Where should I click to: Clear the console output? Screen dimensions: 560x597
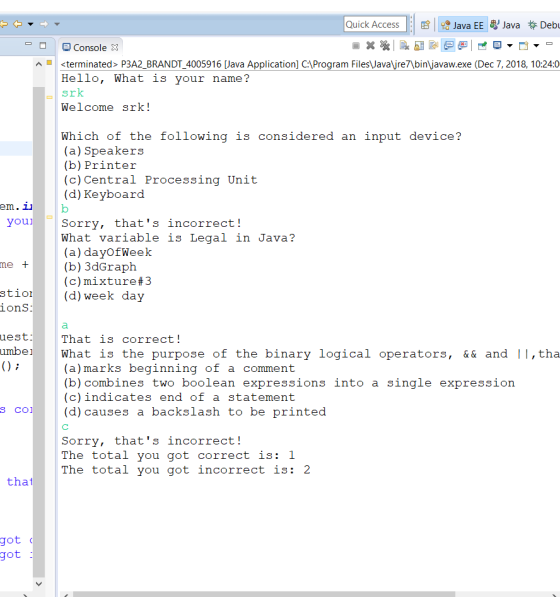tap(404, 46)
